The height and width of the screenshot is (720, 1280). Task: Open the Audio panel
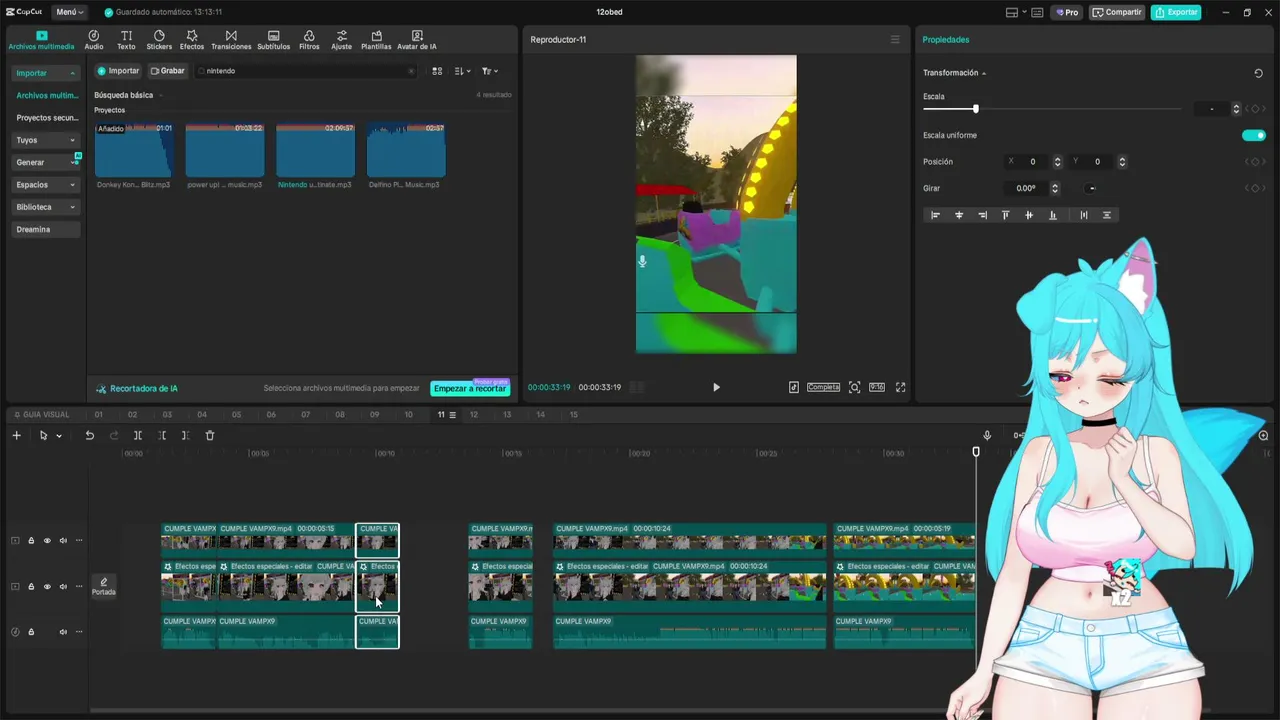pyautogui.click(x=94, y=40)
